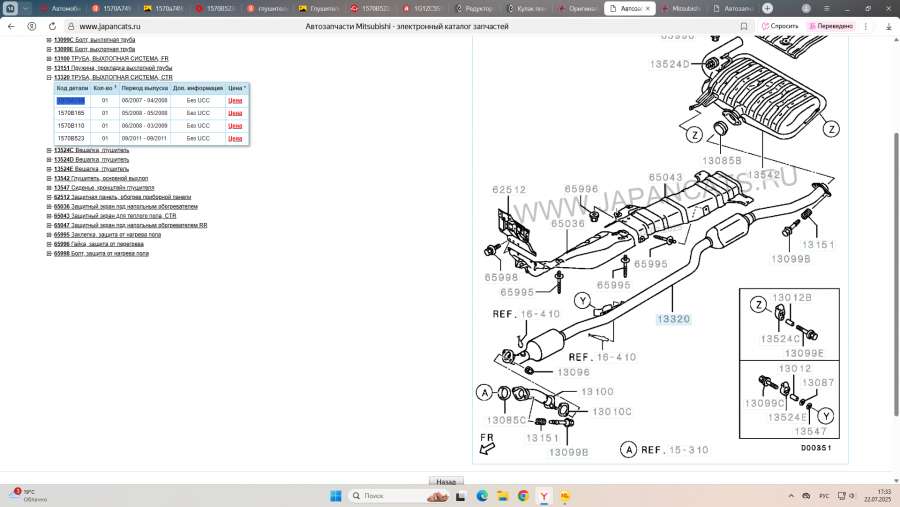Screen dimensions: 900x507
Task: Open the downloads arrow icon in toolbar
Action: click(889, 26)
